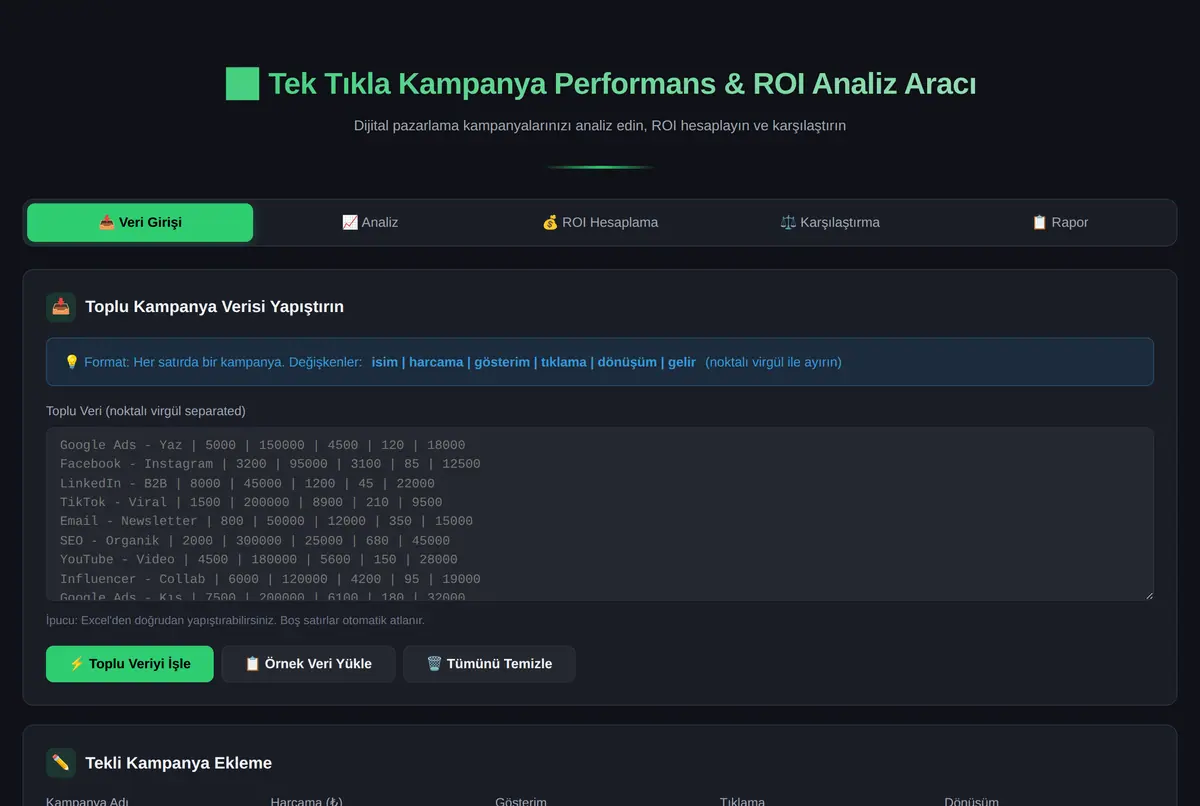
Task: Click the pencil icon beside Tekli Kampanya Ekleme
Action: tap(61, 763)
